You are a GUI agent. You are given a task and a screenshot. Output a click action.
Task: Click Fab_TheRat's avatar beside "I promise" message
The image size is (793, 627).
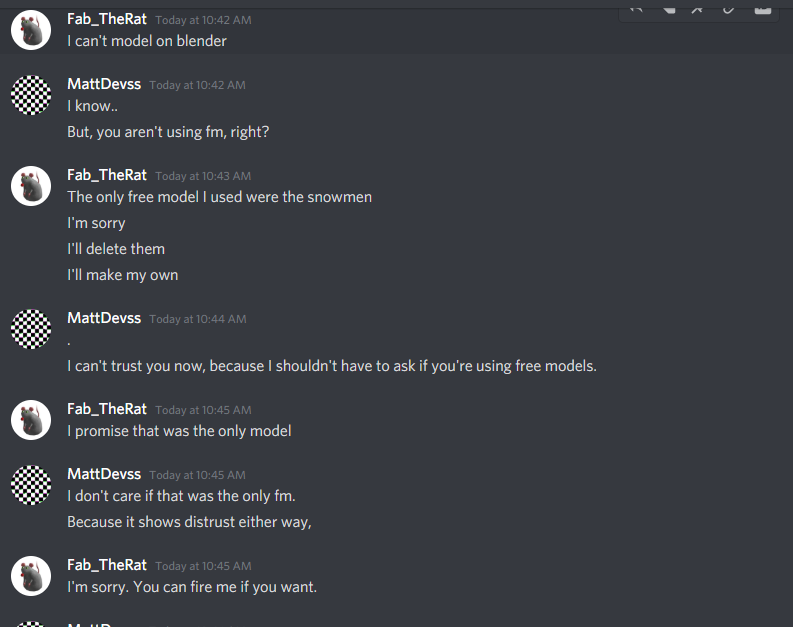(31, 420)
